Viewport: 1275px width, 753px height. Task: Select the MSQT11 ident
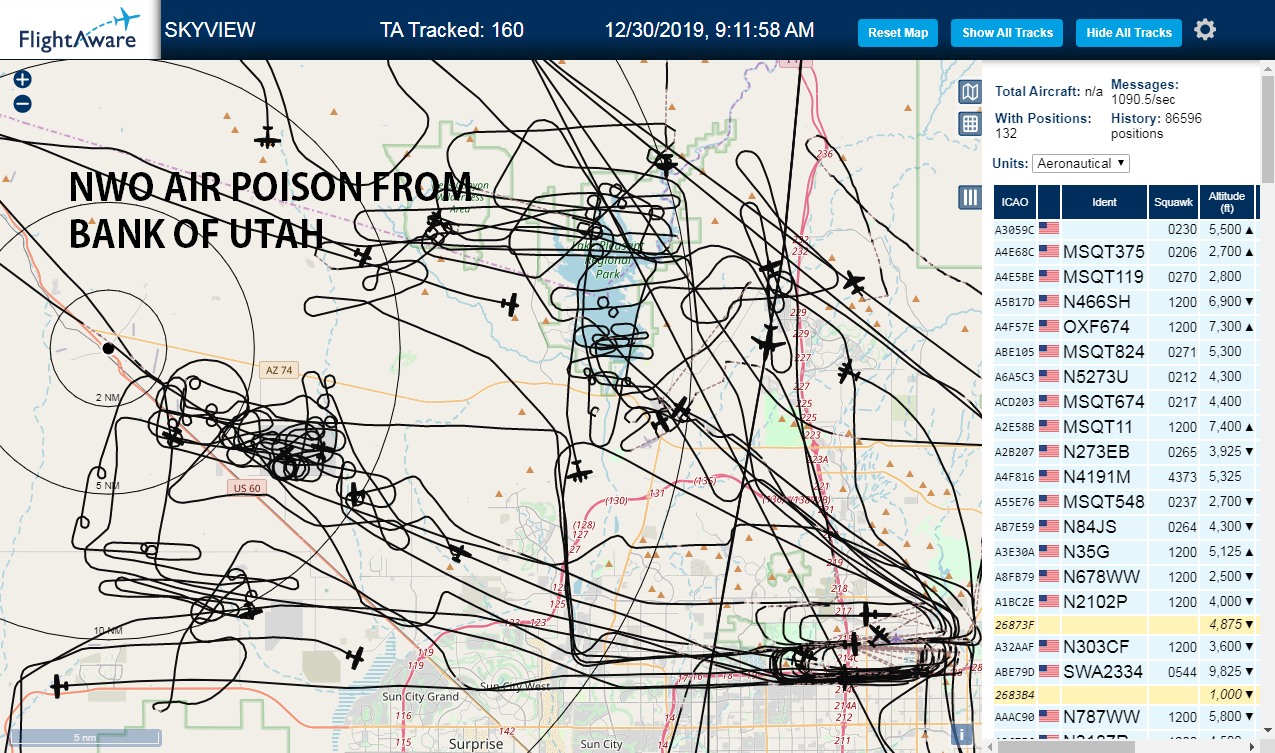pyautogui.click(x=1097, y=427)
